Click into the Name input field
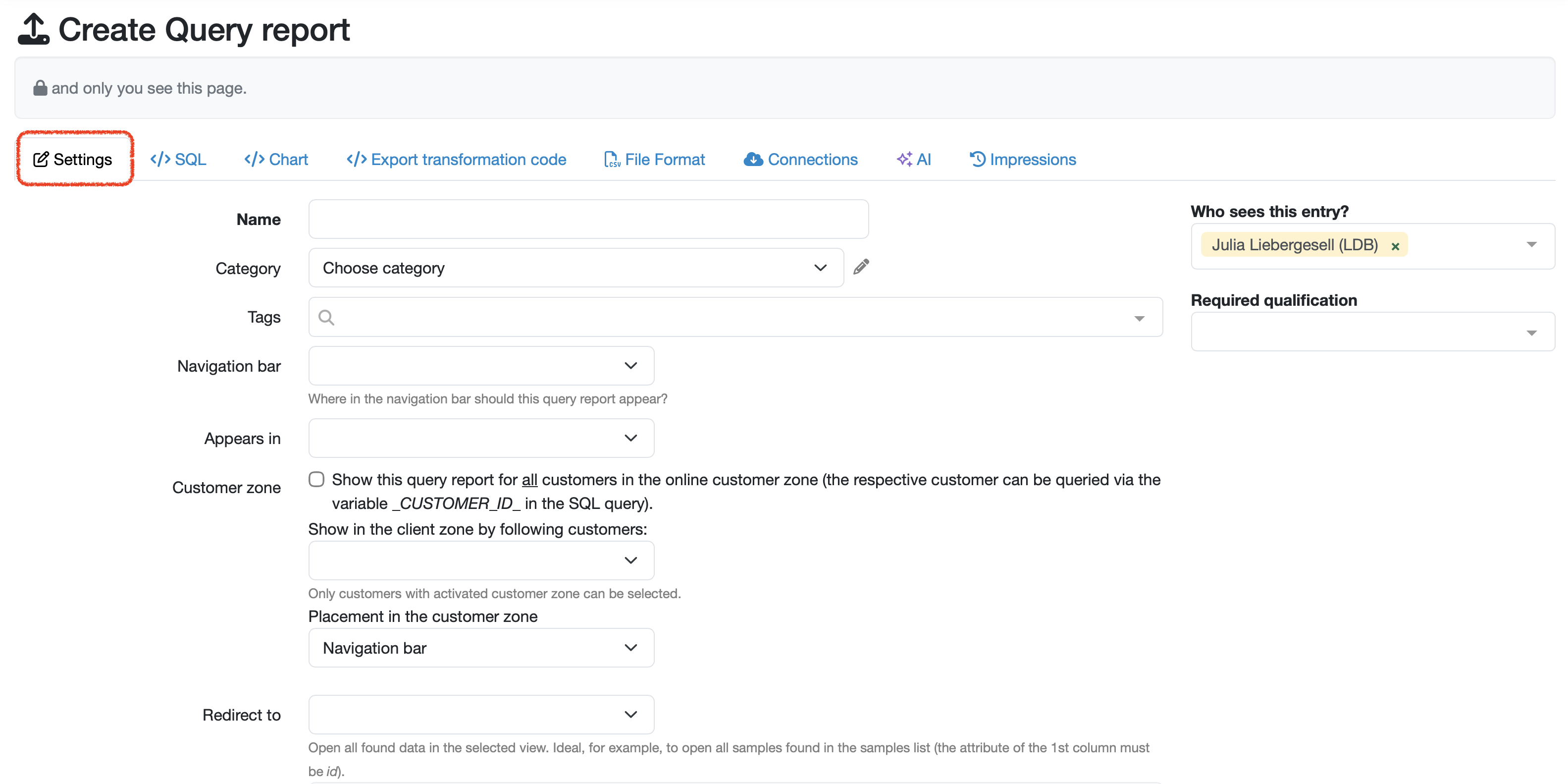 coord(588,220)
